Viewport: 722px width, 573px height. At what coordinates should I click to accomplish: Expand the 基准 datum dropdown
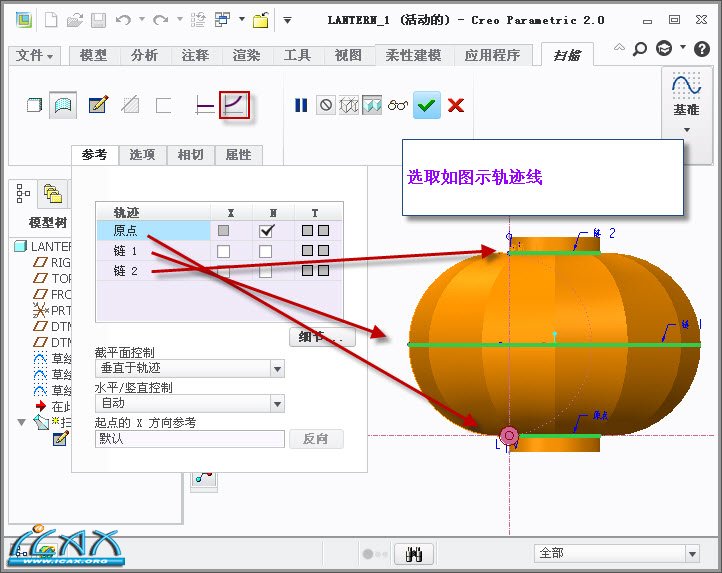[687, 130]
